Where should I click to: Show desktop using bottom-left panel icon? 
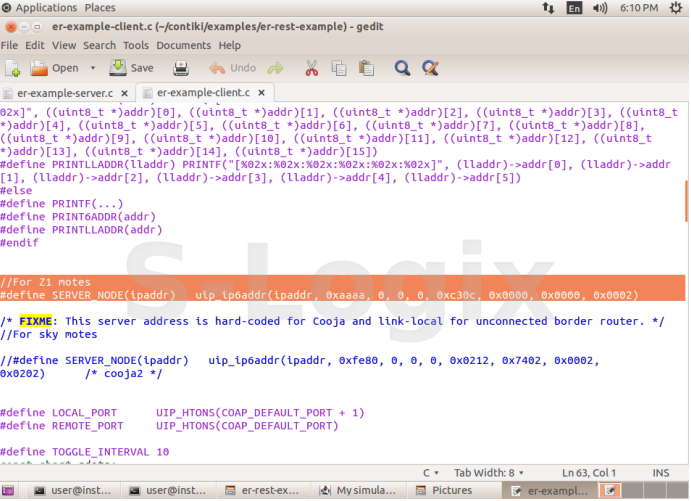[x=8, y=490]
